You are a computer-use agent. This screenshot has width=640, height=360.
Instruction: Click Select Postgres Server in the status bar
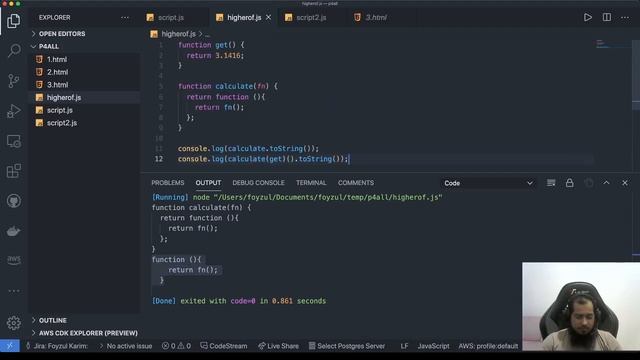[x=347, y=346]
